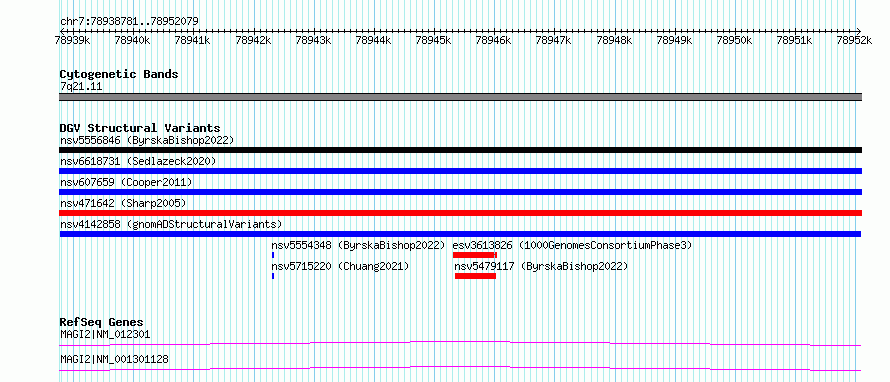
Task: Open the RefSeq Genes track title
Action: tap(101, 322)
